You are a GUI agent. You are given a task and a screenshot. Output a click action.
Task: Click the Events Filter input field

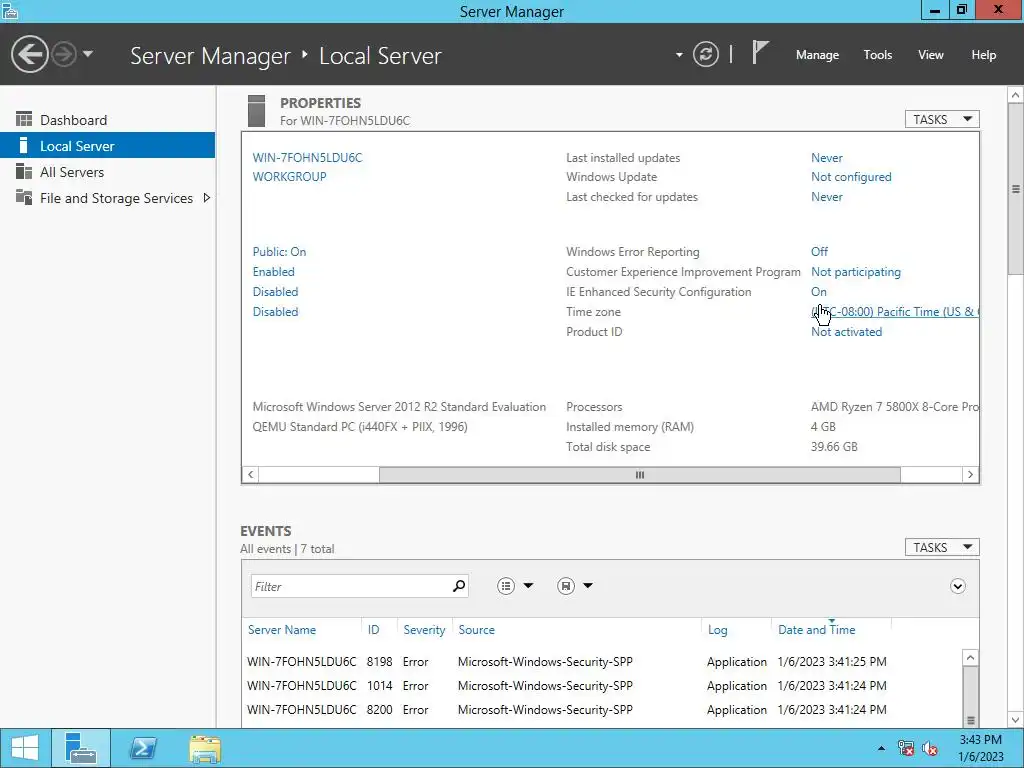(350, 586)
